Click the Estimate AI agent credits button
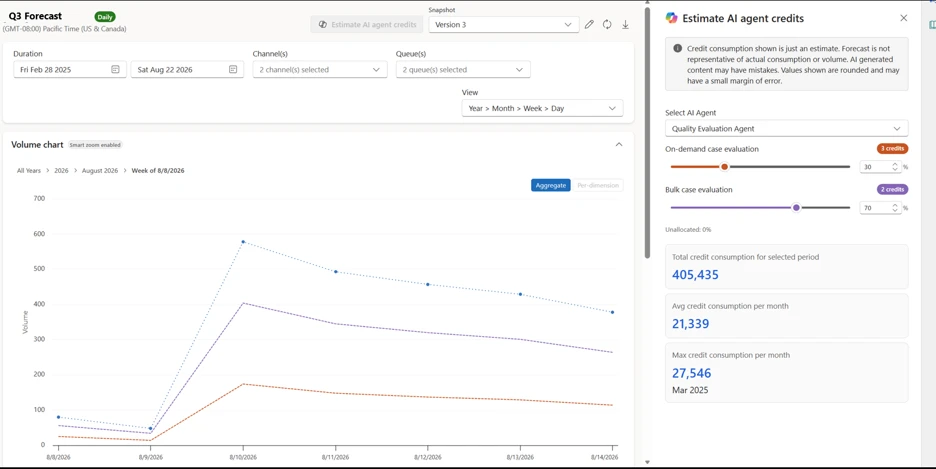The image size is (936, 469). point(367,24)
